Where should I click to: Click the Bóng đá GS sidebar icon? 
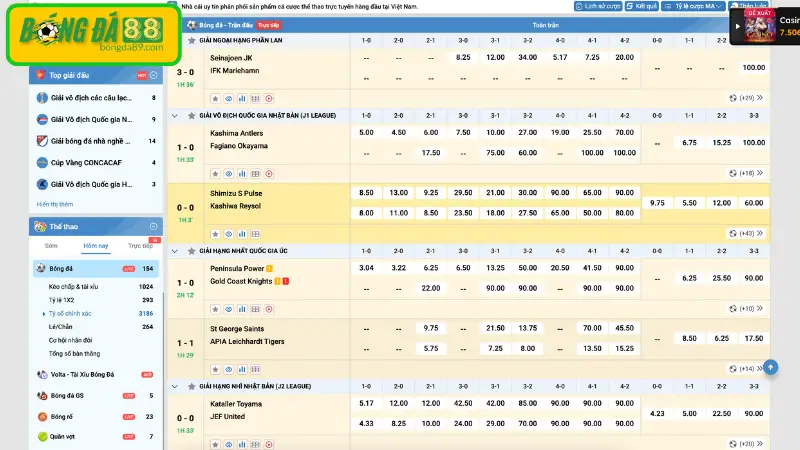coord(42,395)
